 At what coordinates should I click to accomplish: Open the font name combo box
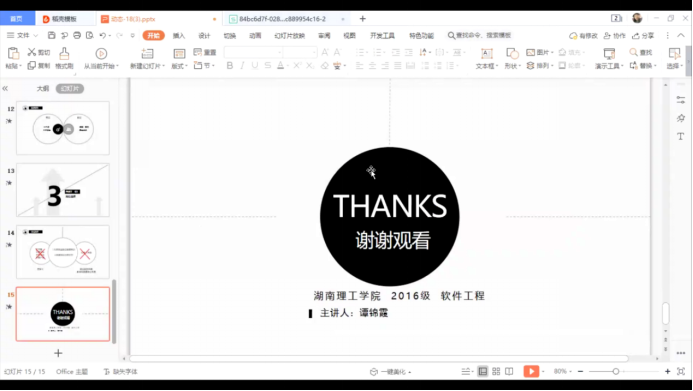pyautogui.click(x=254, y=52)
